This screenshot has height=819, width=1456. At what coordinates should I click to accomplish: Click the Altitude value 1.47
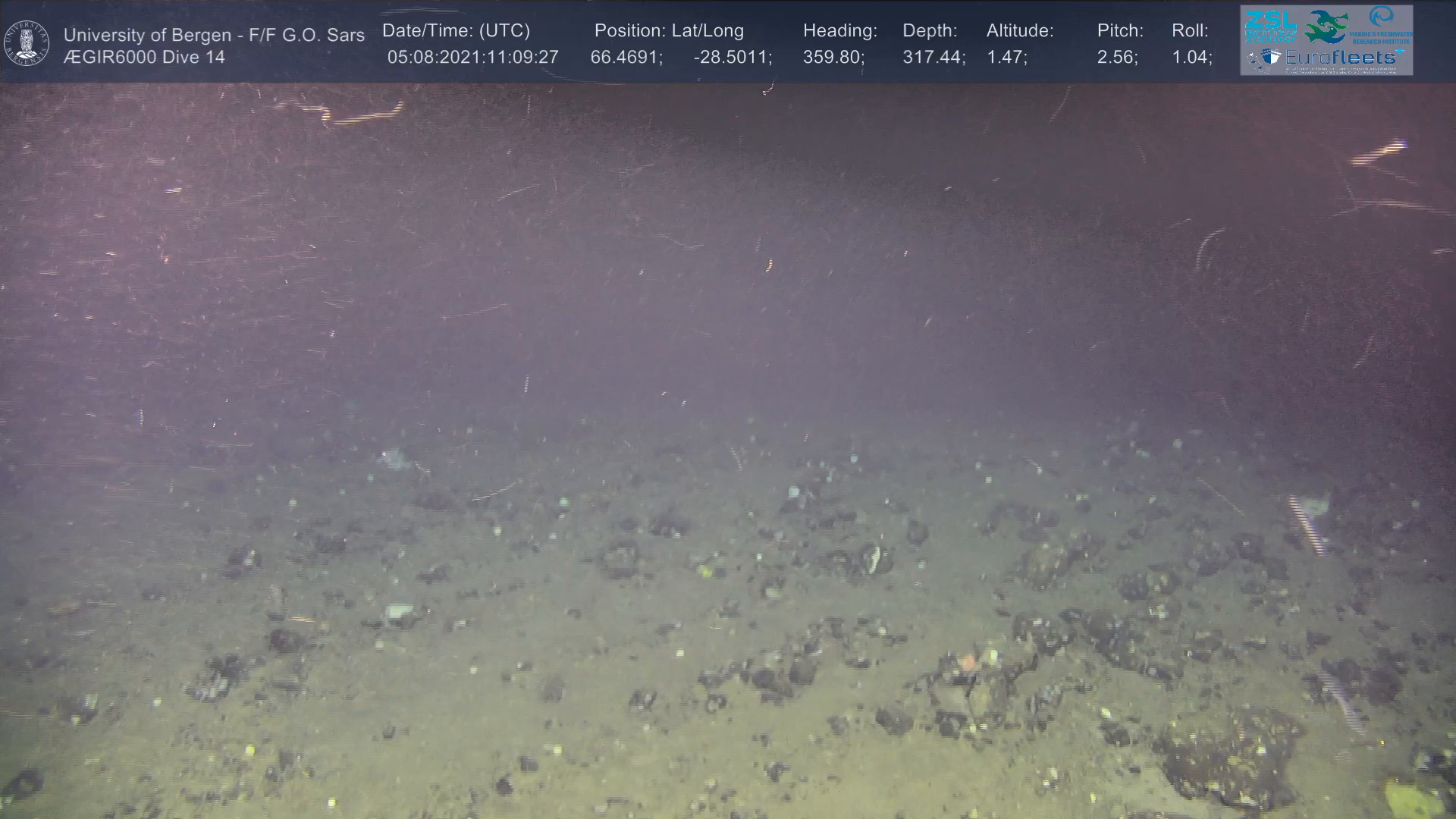(1006, 58)
